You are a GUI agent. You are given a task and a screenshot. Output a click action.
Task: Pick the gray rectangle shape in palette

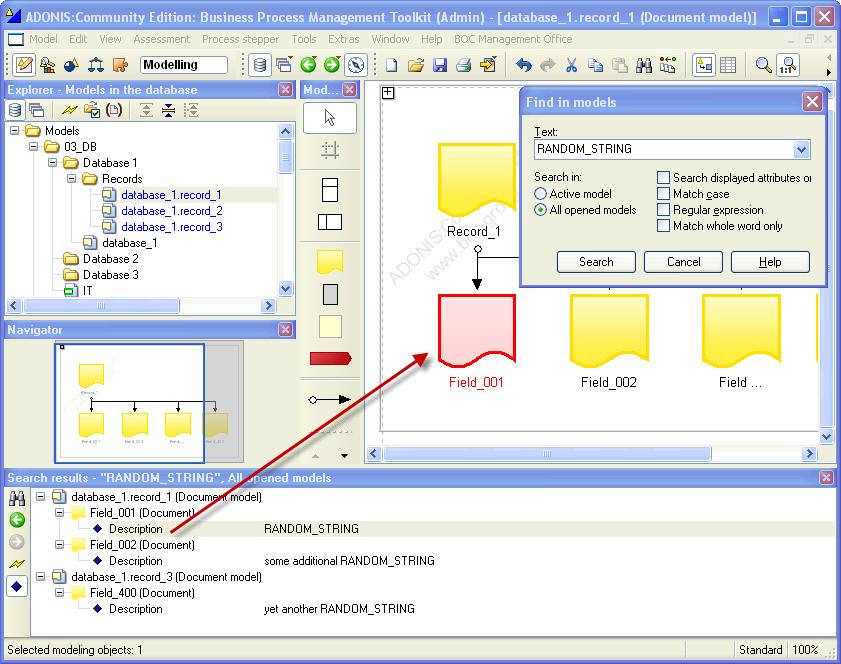pos(330,294)
